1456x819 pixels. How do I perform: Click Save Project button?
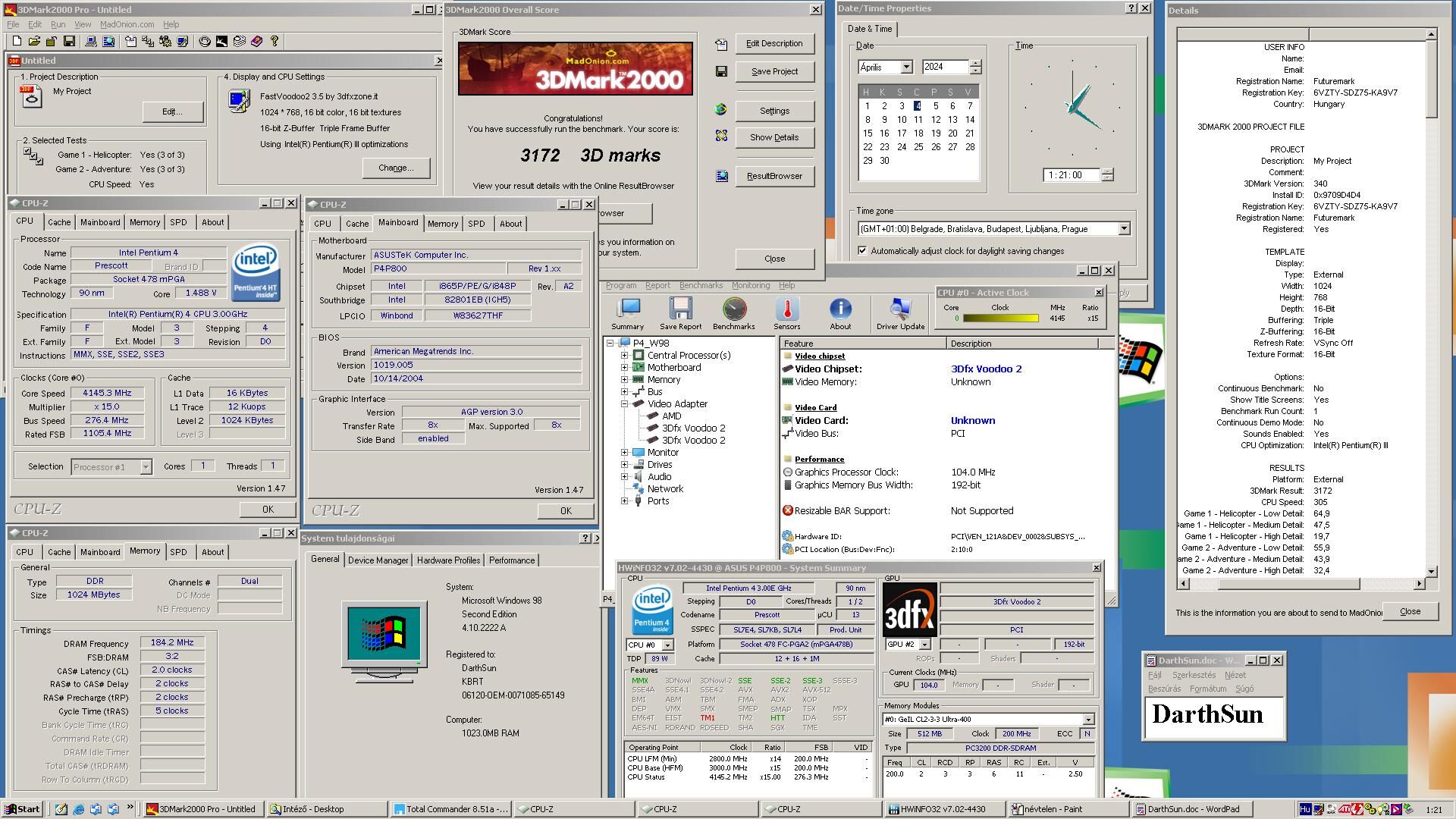pyautogui.click(x=774, y=71)
